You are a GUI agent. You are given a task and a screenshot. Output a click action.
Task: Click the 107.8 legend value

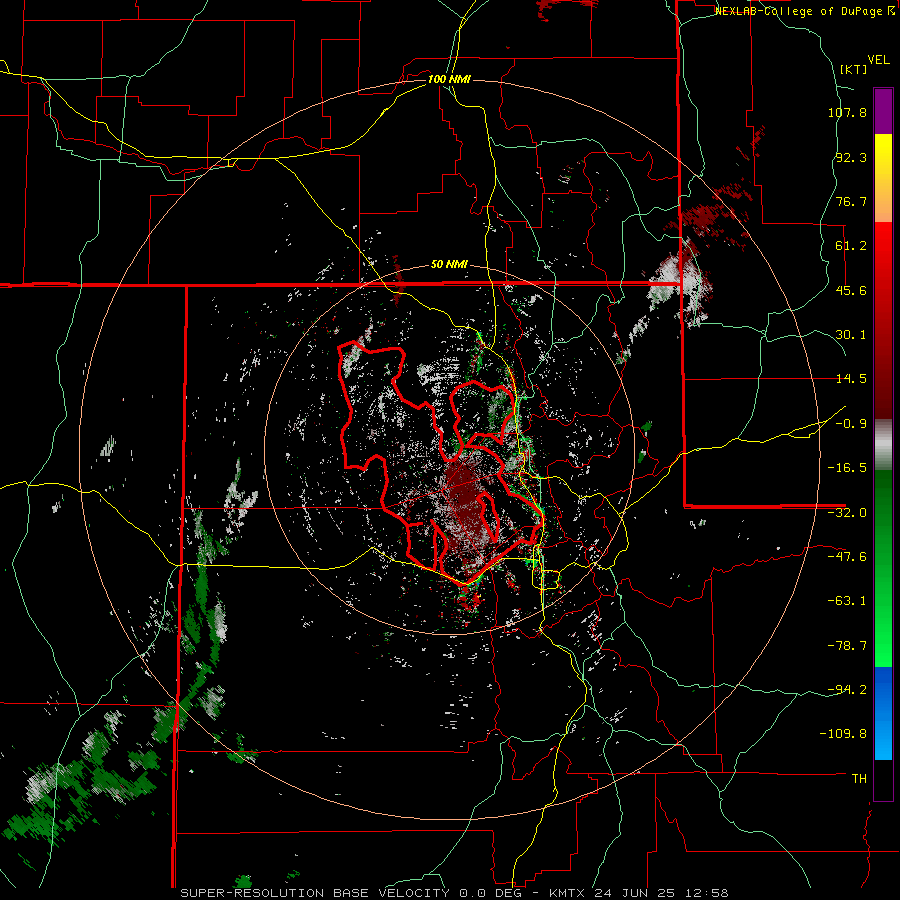pos(847,112)
